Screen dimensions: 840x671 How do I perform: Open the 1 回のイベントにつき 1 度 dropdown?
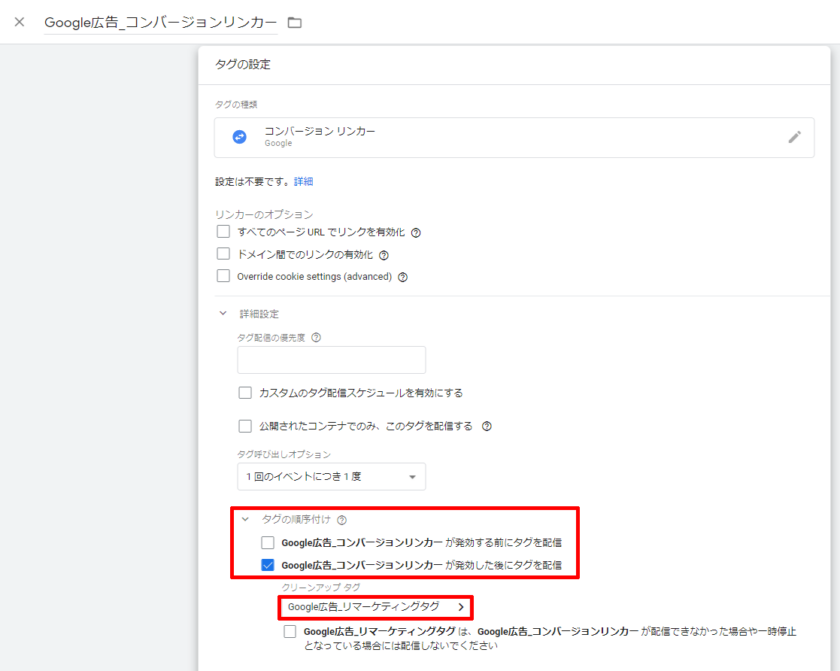[332, 477]
